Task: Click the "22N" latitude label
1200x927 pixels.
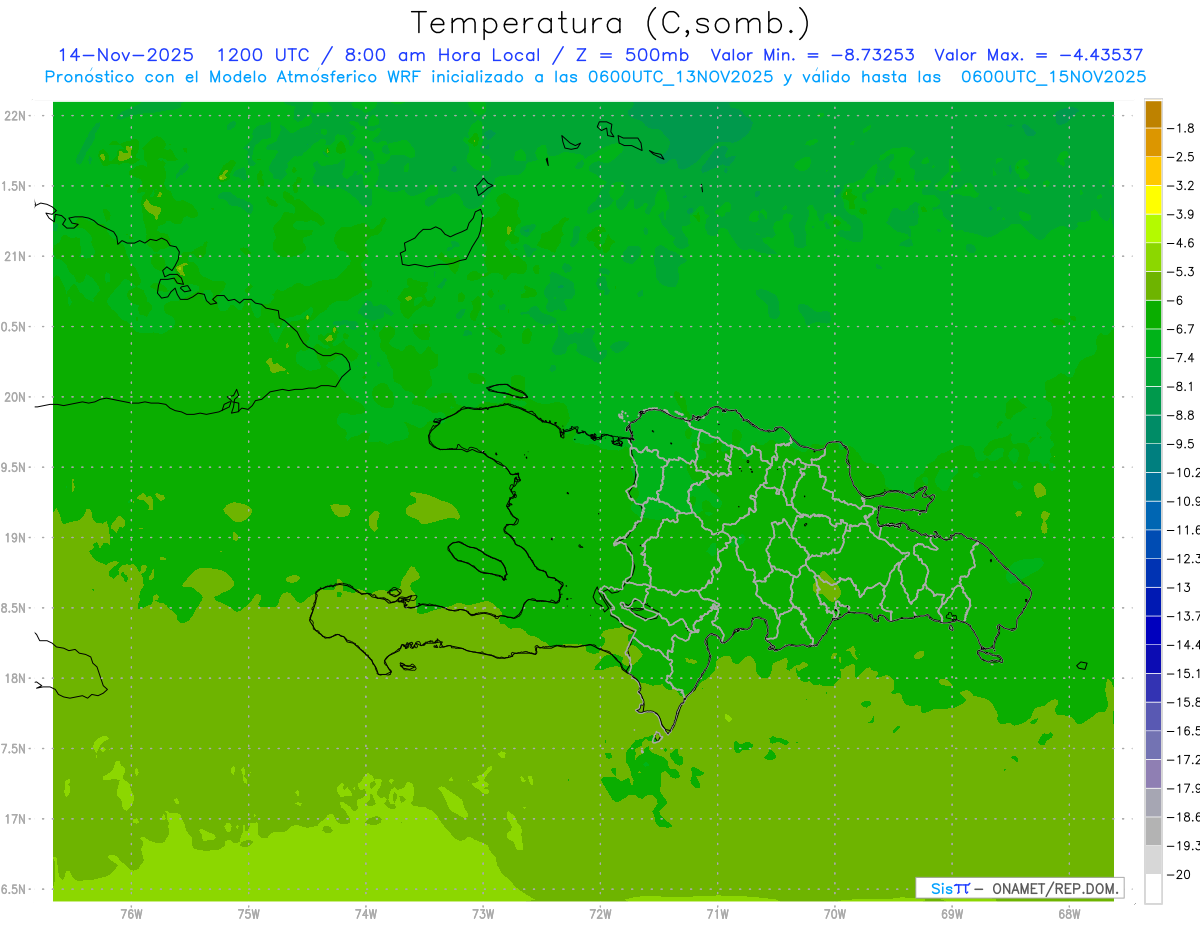Action: (x=16, y=116)
